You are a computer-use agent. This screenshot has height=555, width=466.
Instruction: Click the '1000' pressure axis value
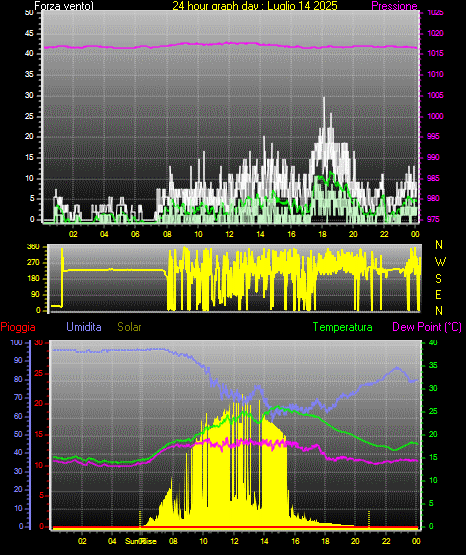[435, 116]
